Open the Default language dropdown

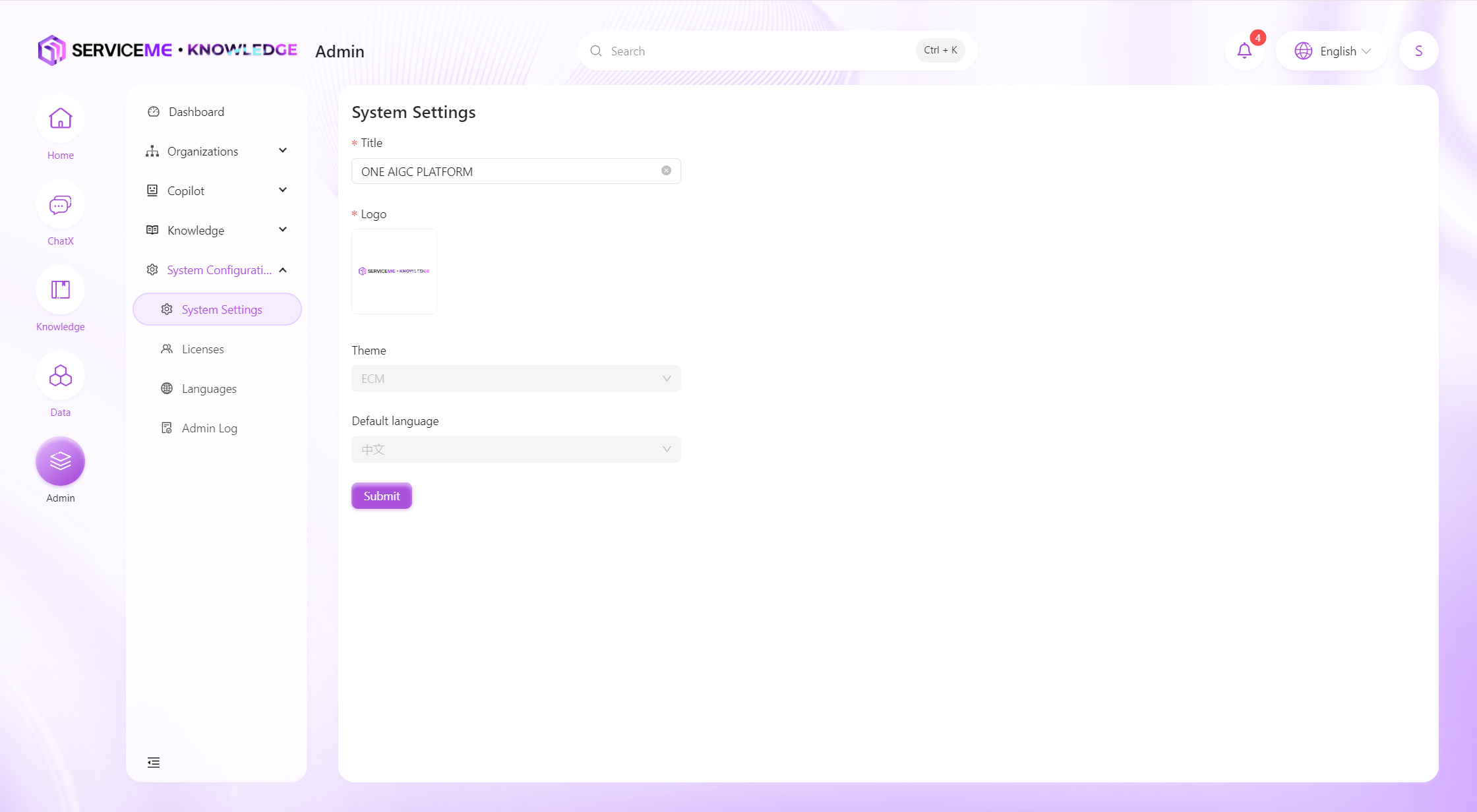(516, 449)
